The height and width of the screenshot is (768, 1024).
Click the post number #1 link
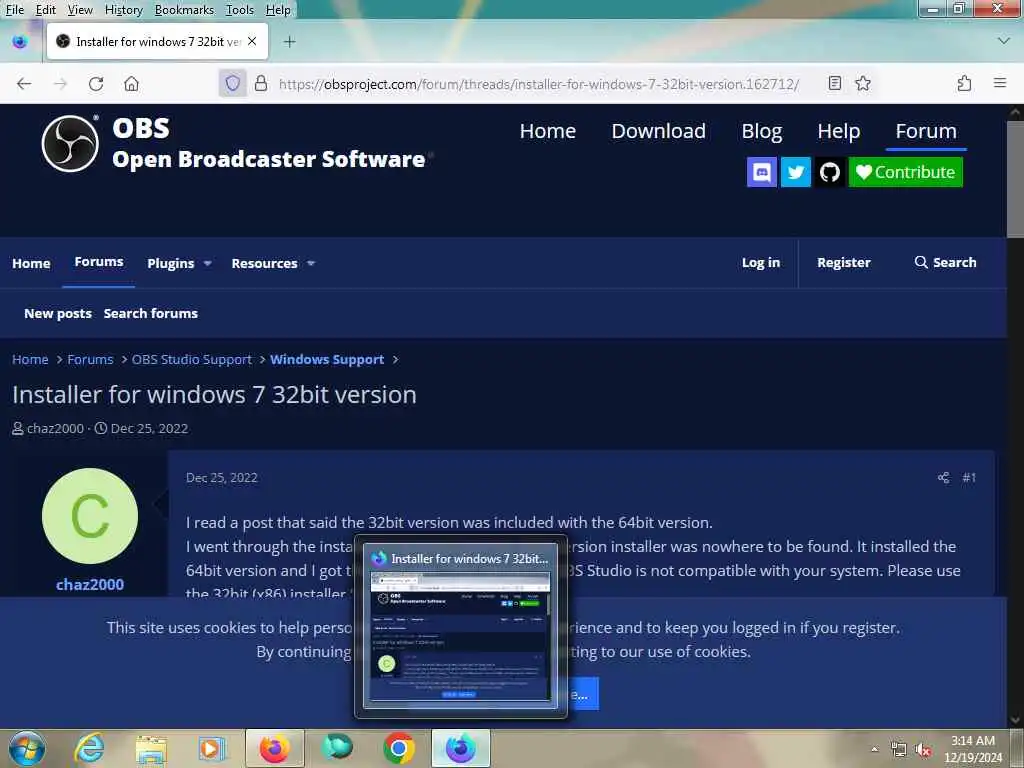[968, 477]
